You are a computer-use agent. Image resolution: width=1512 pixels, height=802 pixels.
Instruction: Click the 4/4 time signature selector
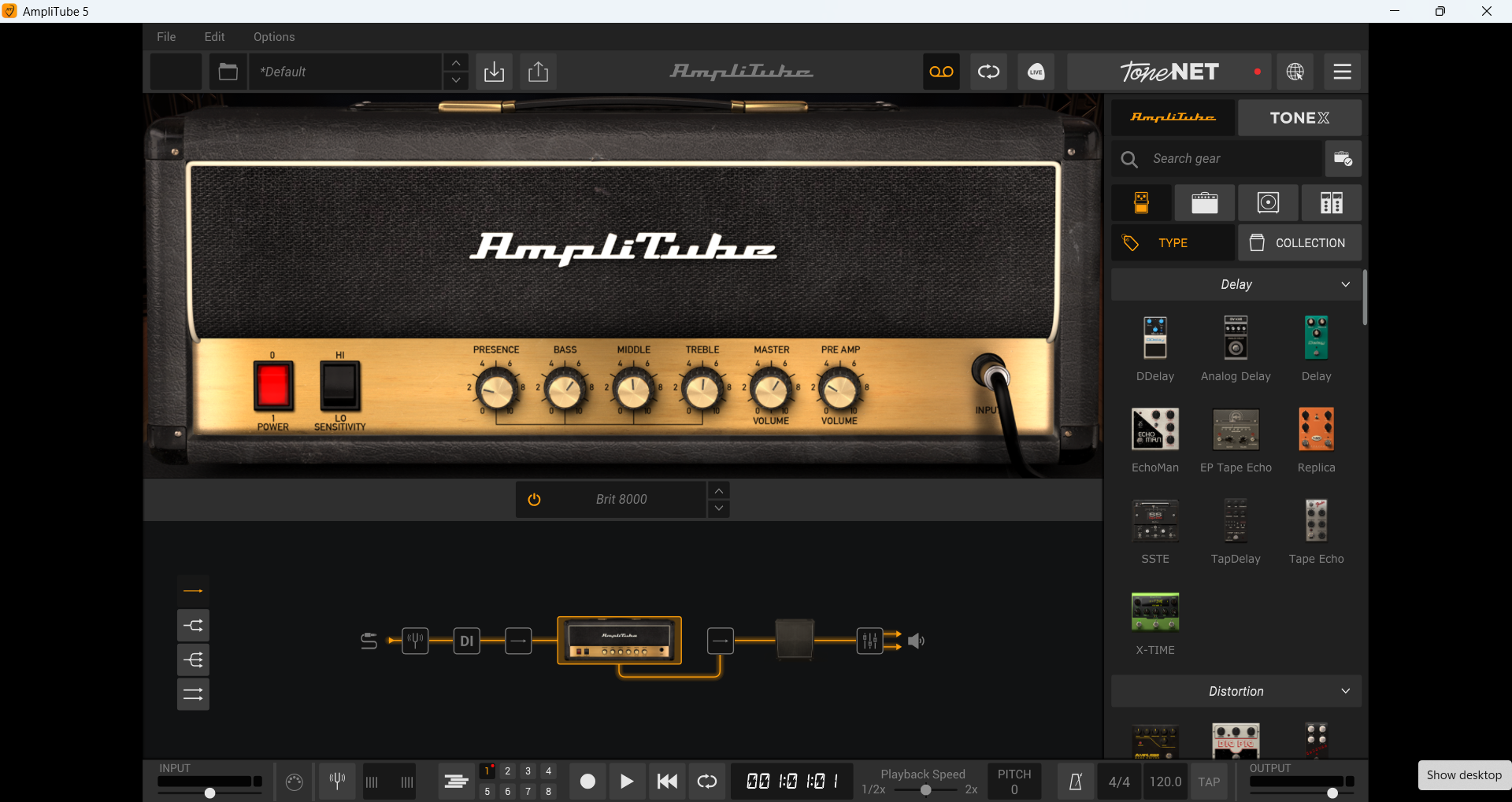point(1119,782)
